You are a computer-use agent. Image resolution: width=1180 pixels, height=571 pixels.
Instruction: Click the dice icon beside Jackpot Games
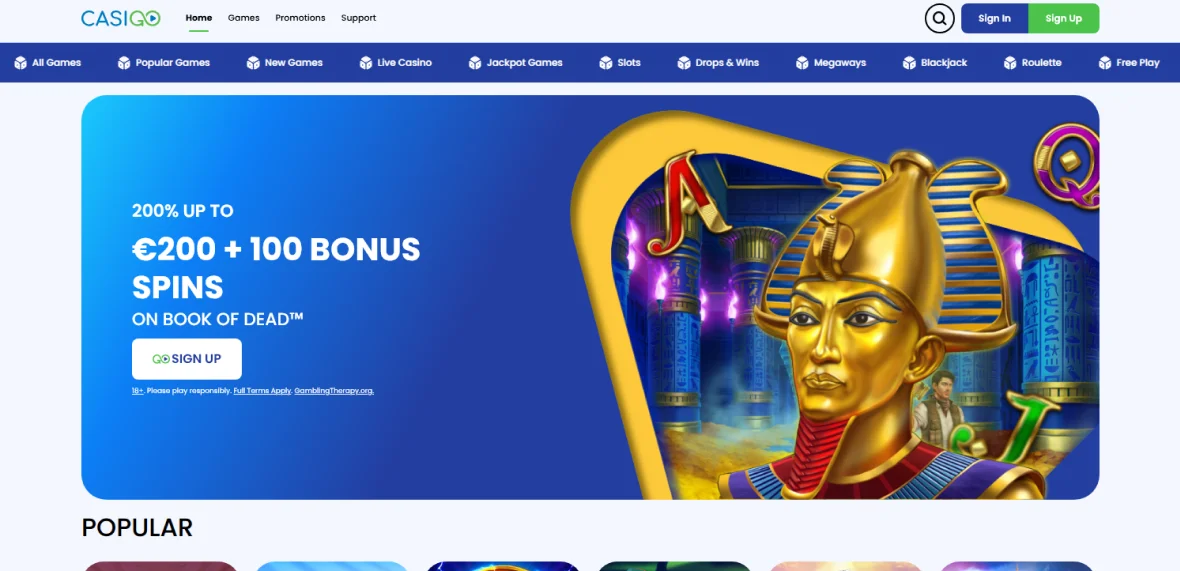click(x=475, y=62)
